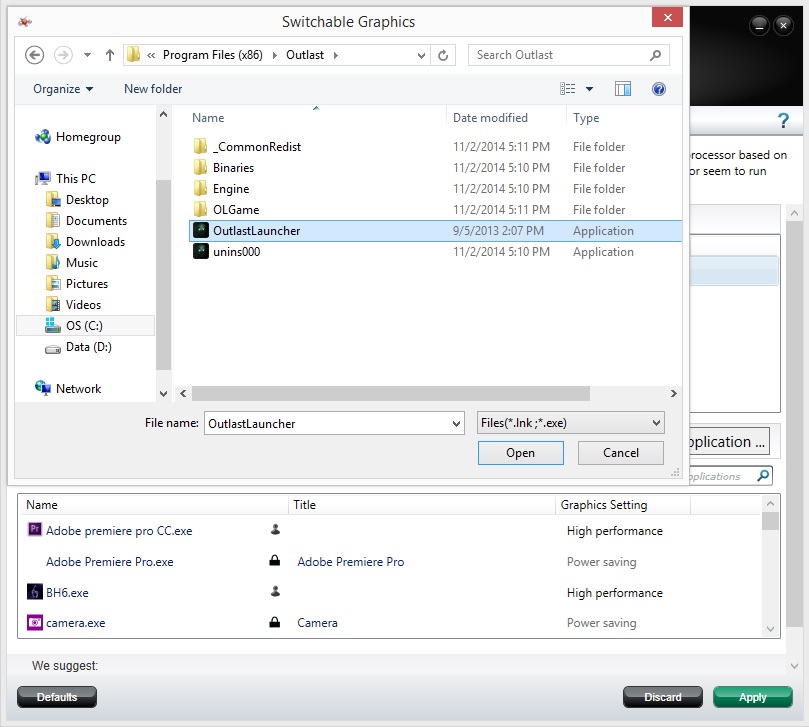Click nav pane scroll up arrow

tap(163, 115)
